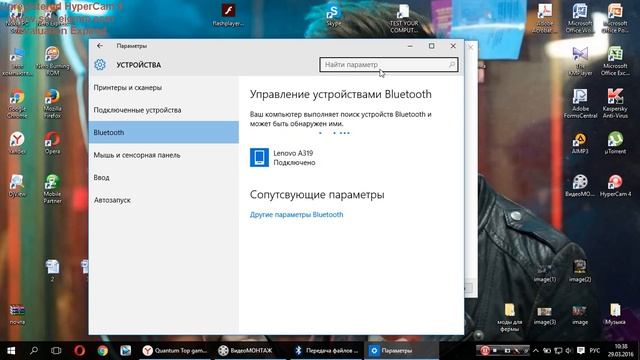Switch input language РУС
The width and height of the screenshot is (640, 360).
pos(595,351)
